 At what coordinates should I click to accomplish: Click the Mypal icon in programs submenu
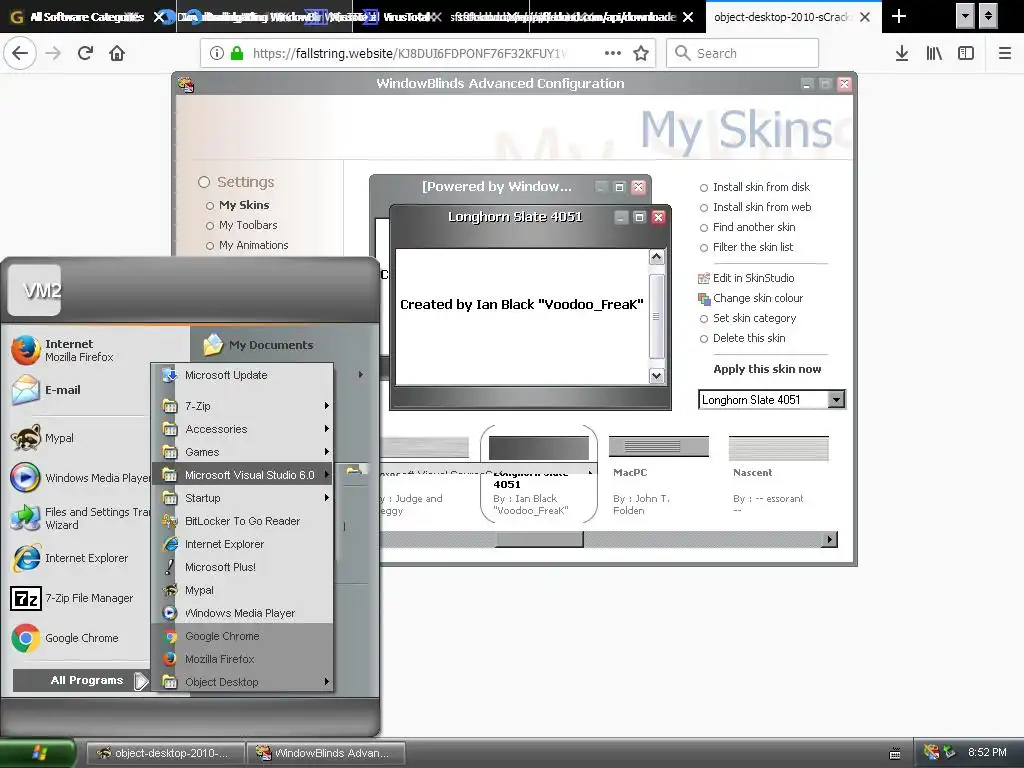[170, 590]
